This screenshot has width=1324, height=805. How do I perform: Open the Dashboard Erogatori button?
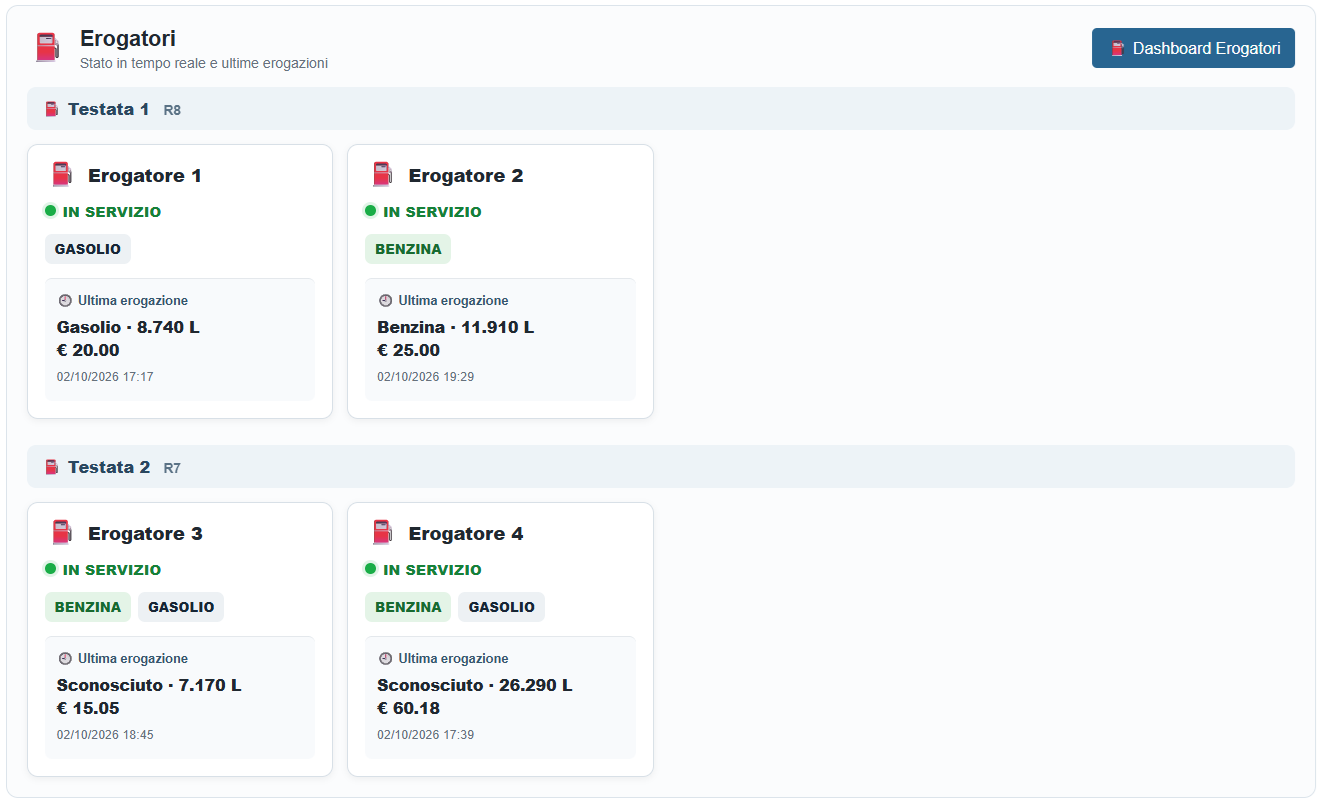1193,48
